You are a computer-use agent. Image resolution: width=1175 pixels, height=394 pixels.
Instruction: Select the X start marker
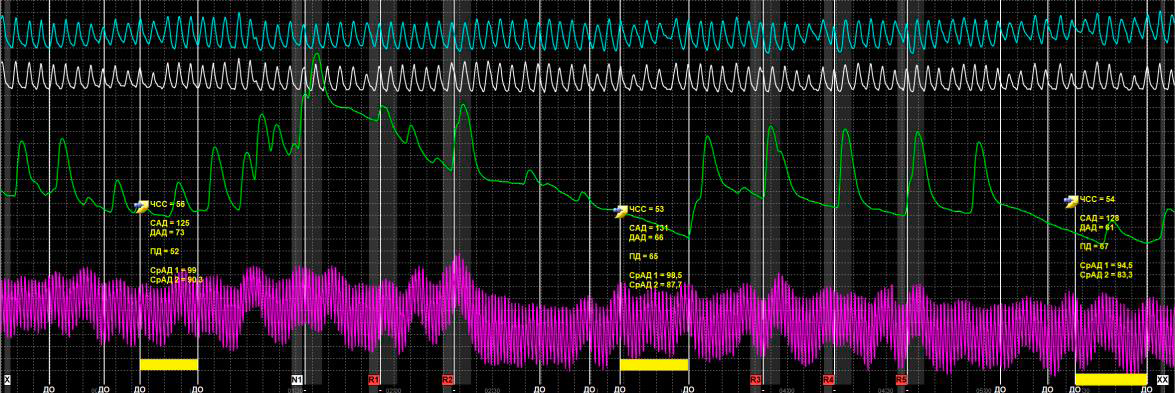pos(7,381)
